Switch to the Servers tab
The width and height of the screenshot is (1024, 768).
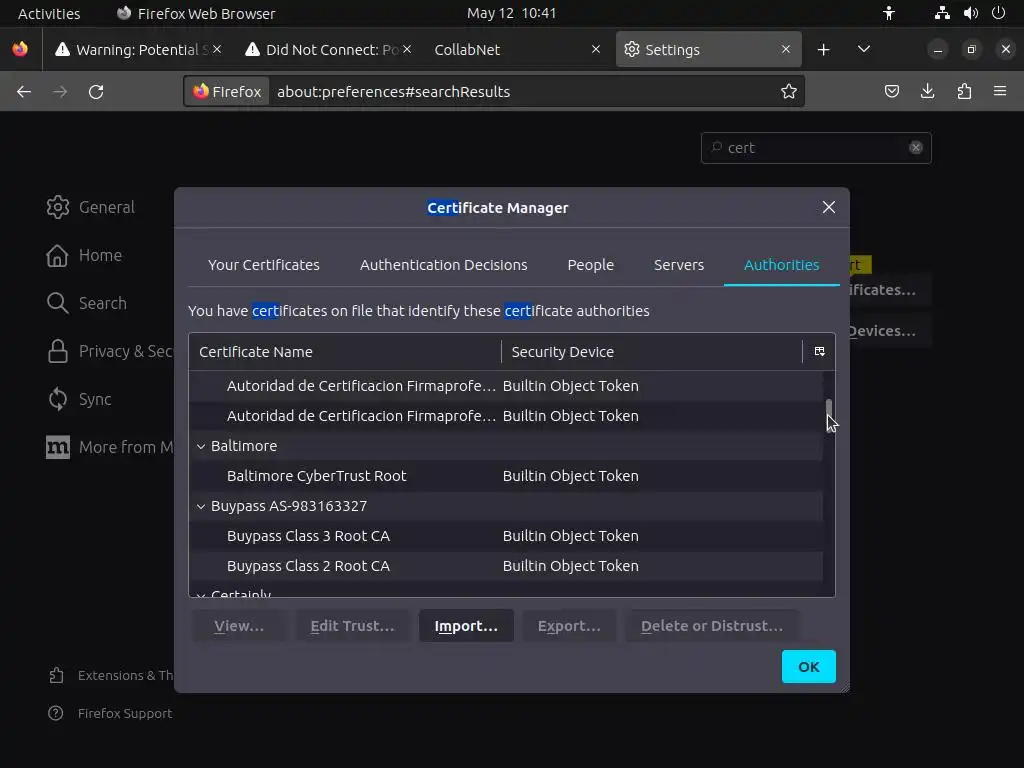coord(679,264)
